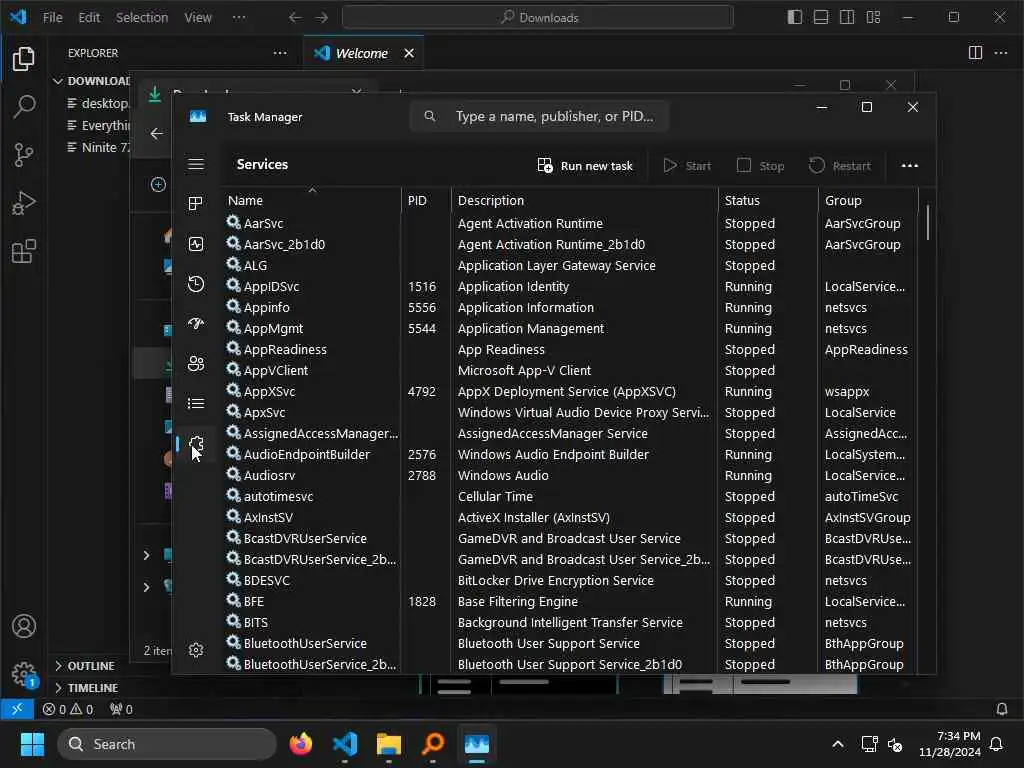
Task: Select the AudioEndpointBuilder service
Action: click(x=570, y=455)
